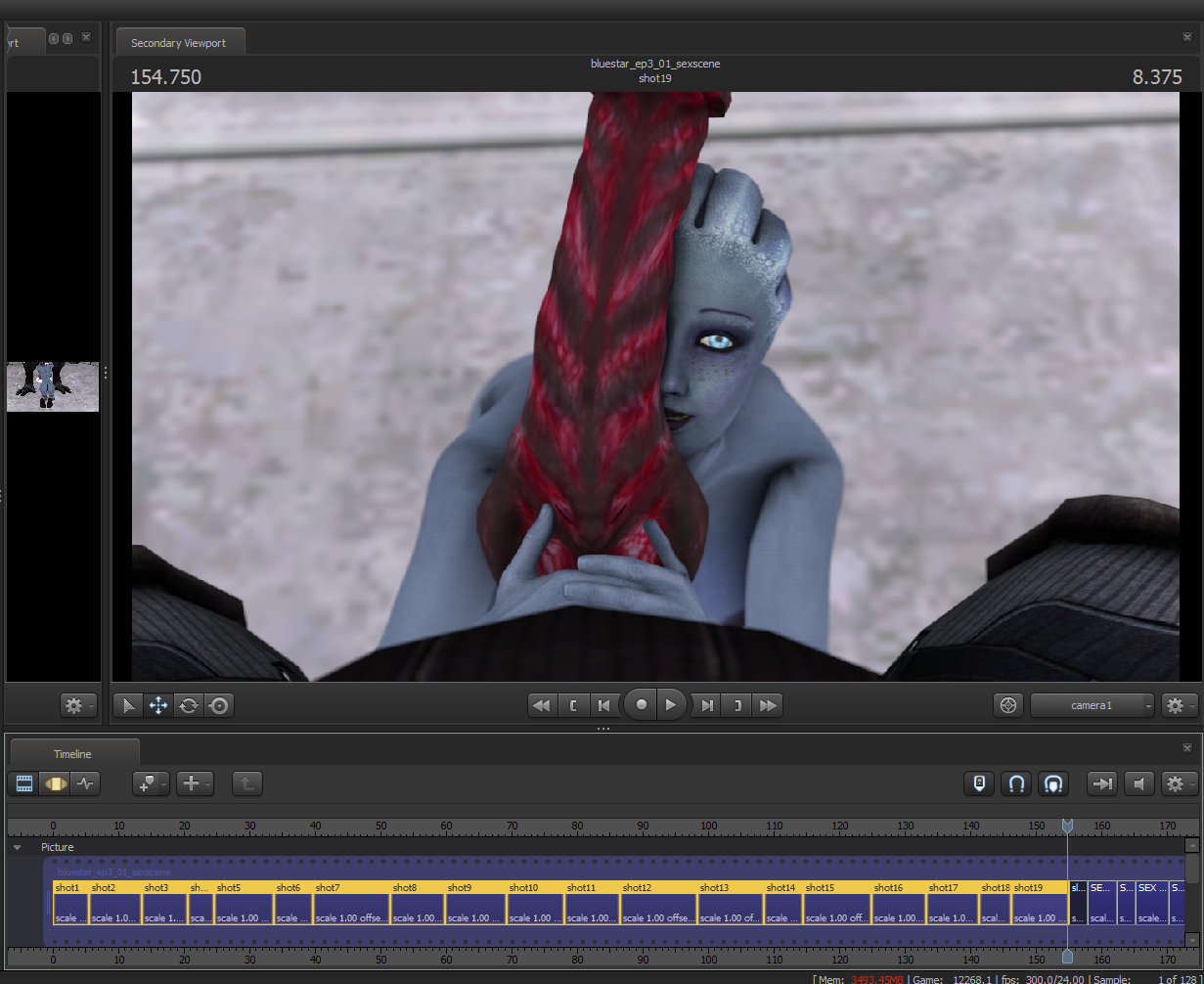Select the shot7 clip

coord(351,903)
